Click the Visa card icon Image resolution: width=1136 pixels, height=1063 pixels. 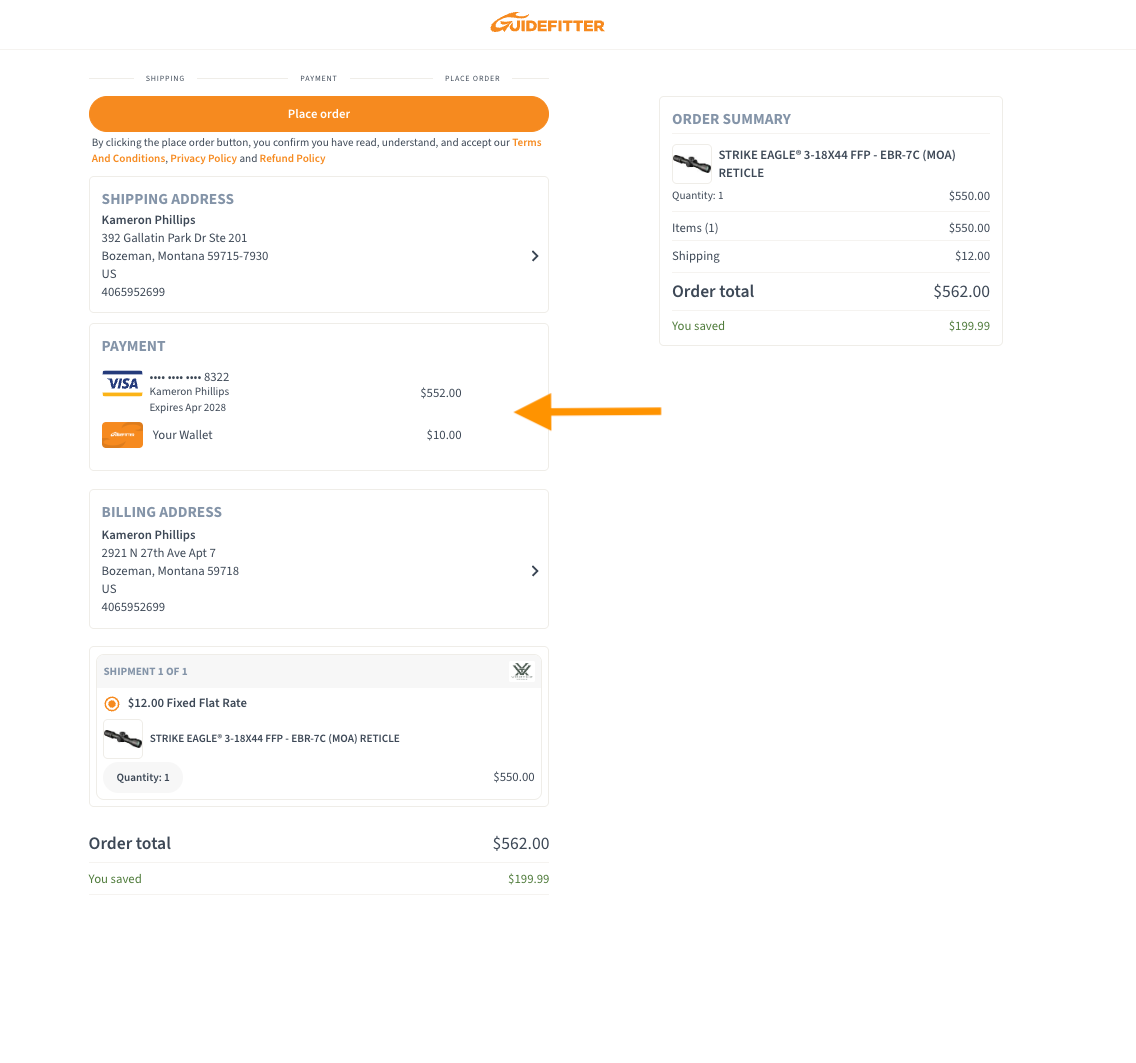point(122,383)
